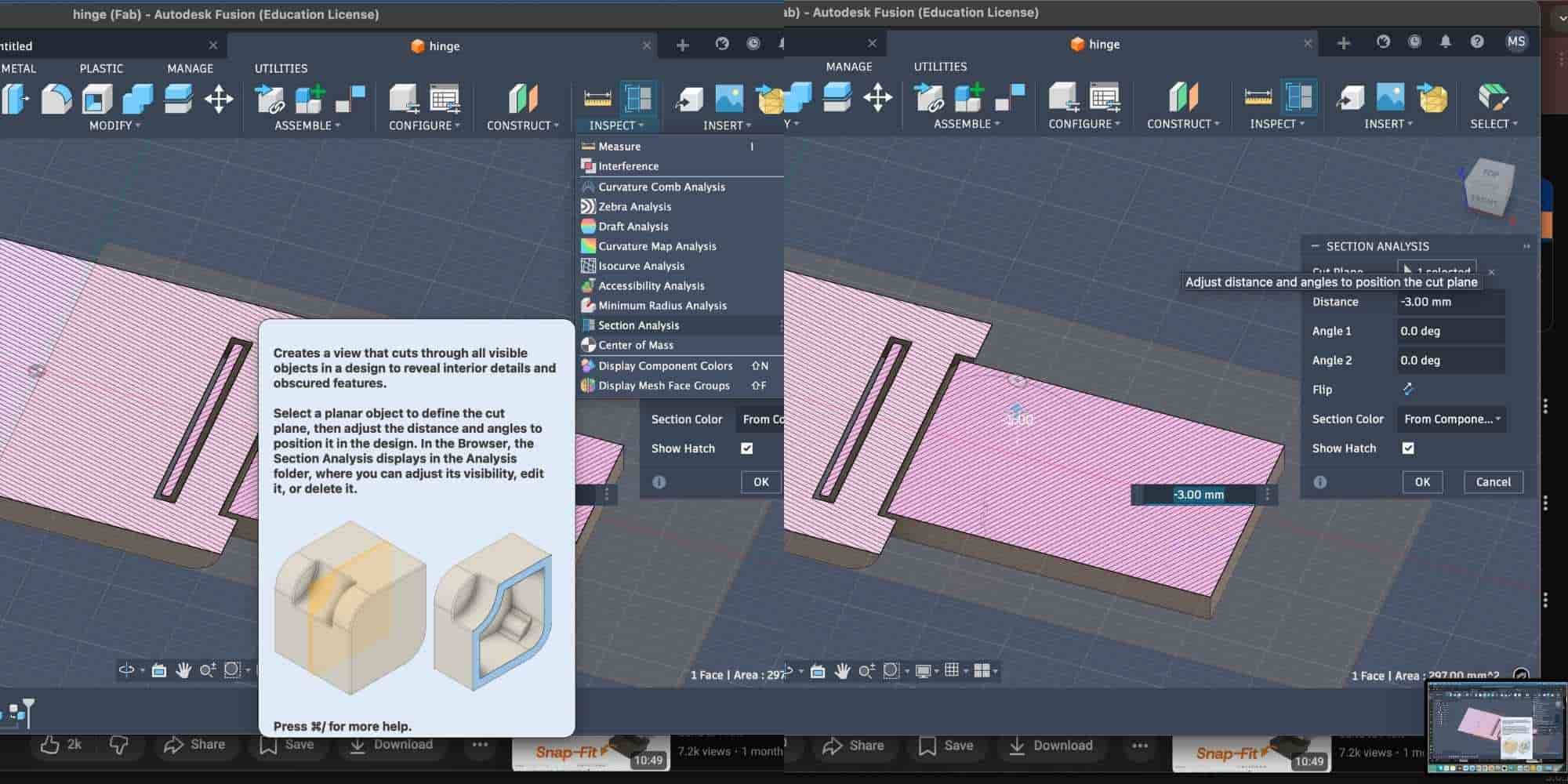Click the Pan hand icon in left window
Image resolution: width=1568 pixels, height=784 pixels.
point(183,670)
